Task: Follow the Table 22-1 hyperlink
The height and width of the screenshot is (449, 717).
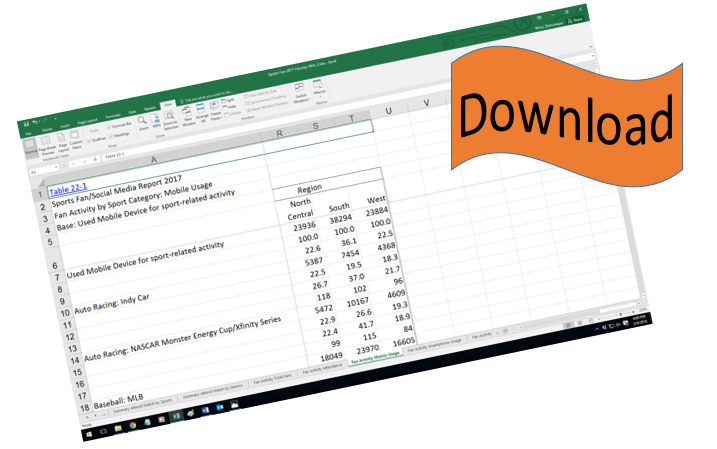Action: pyautogui.click(x=68, y=188)
